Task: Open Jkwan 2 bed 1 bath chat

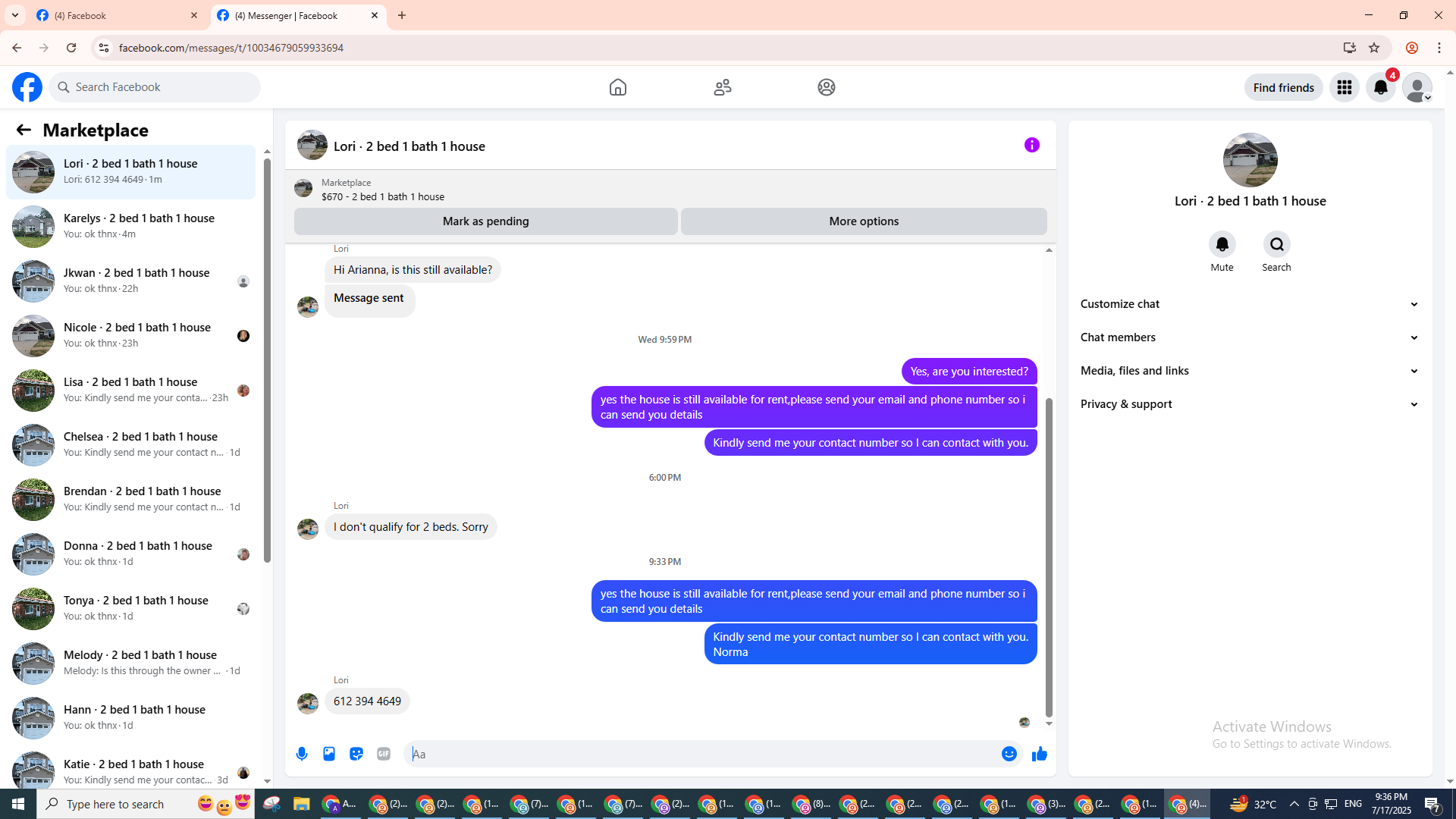Action: tap(131, 281)
